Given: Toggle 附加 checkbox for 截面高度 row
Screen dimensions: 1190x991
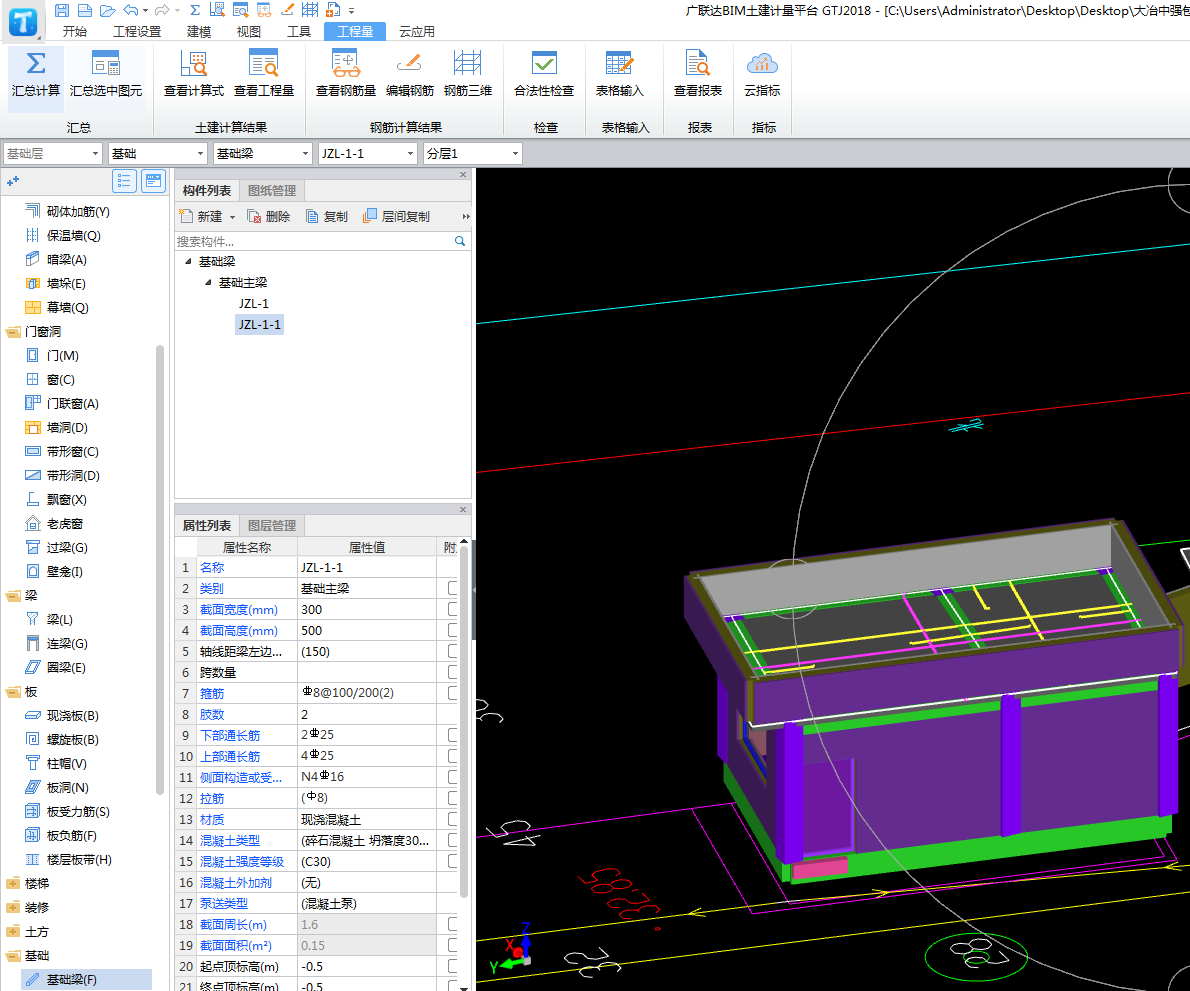Looking at the screenshot, I should 453,630.
